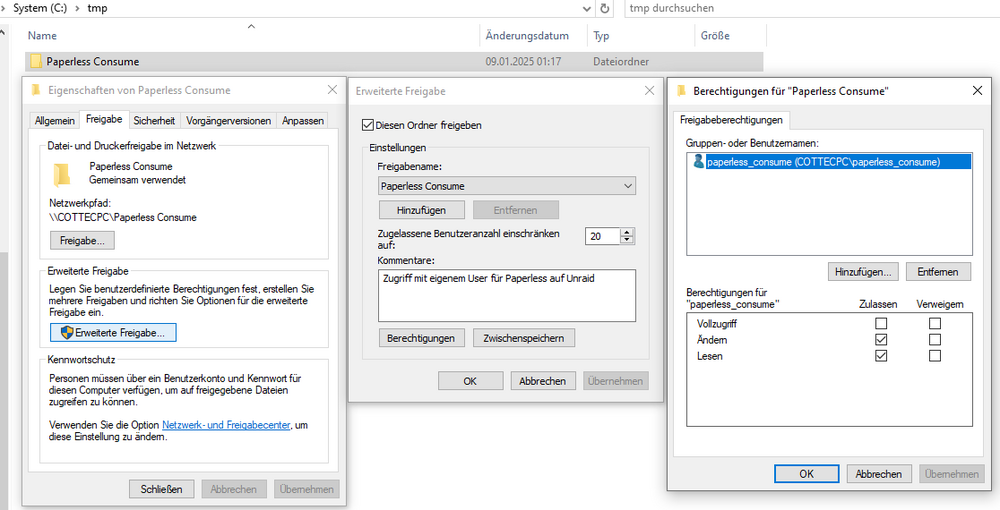Toggle 'Diesen Ordner freigeben' checkbox
This screenshot has height=510, width=1000.
click(367, 125)
